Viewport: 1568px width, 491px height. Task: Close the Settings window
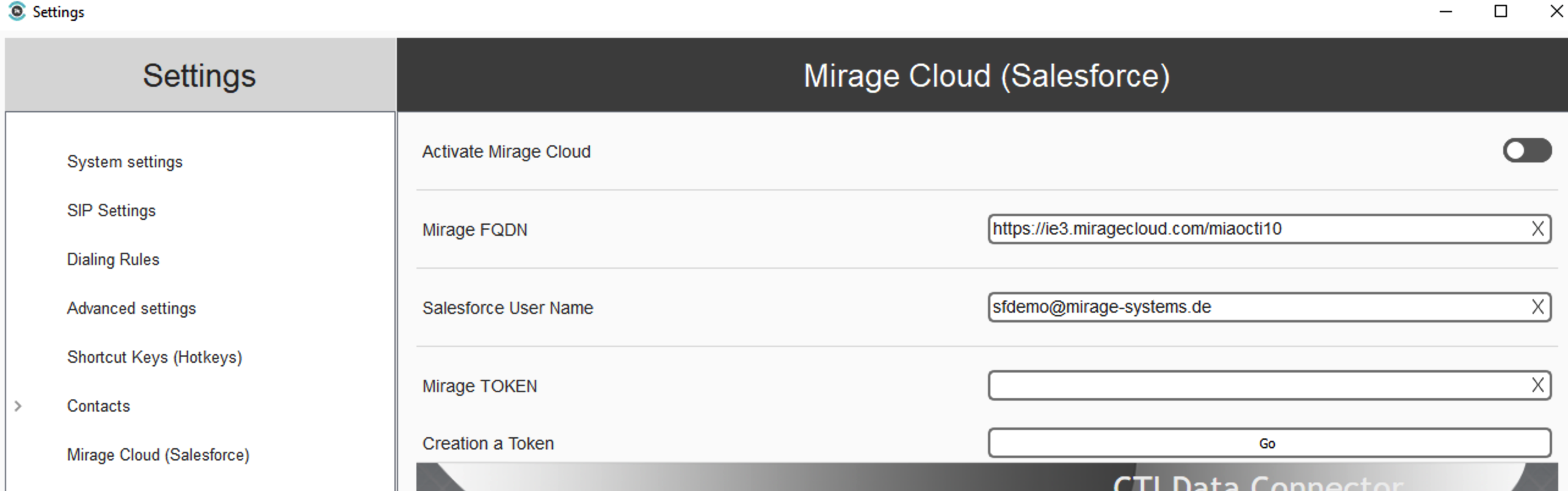point(1556,12)
